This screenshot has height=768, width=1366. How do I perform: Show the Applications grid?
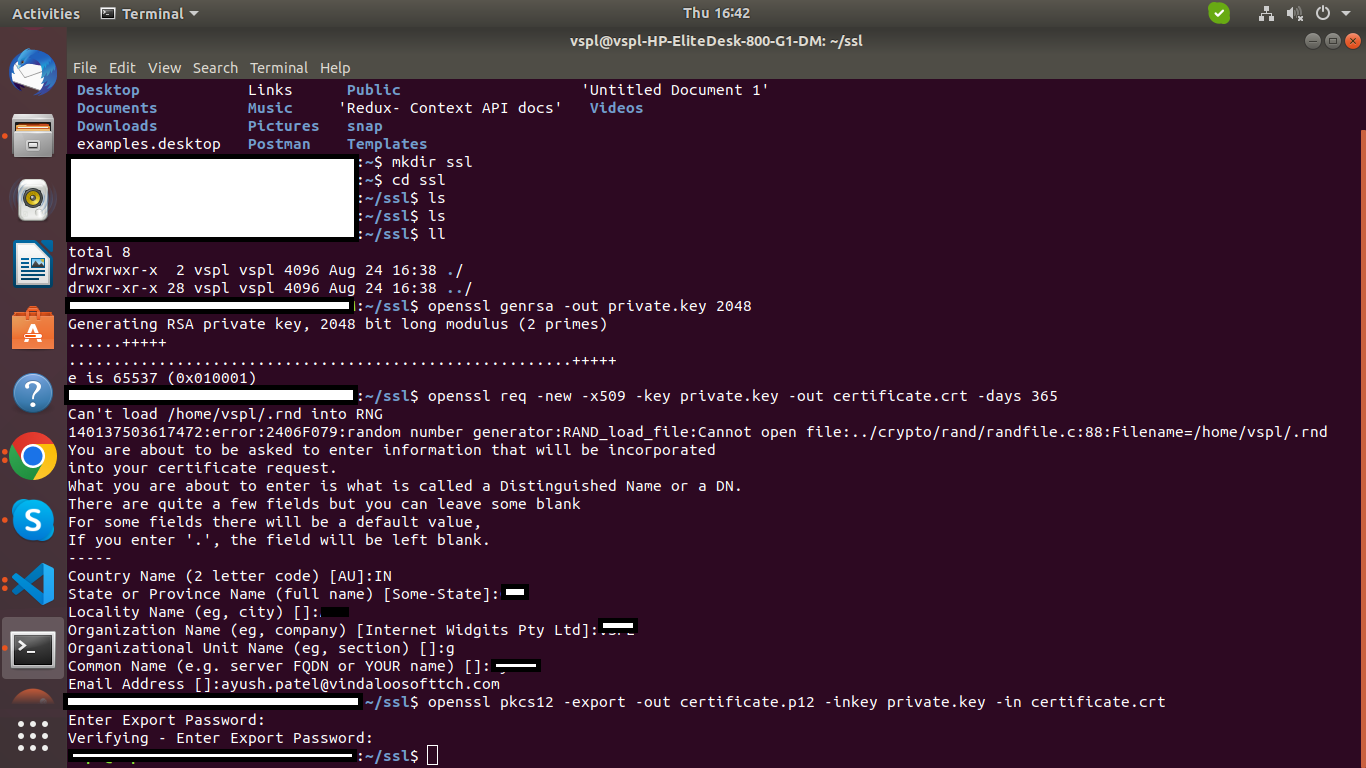33,737
